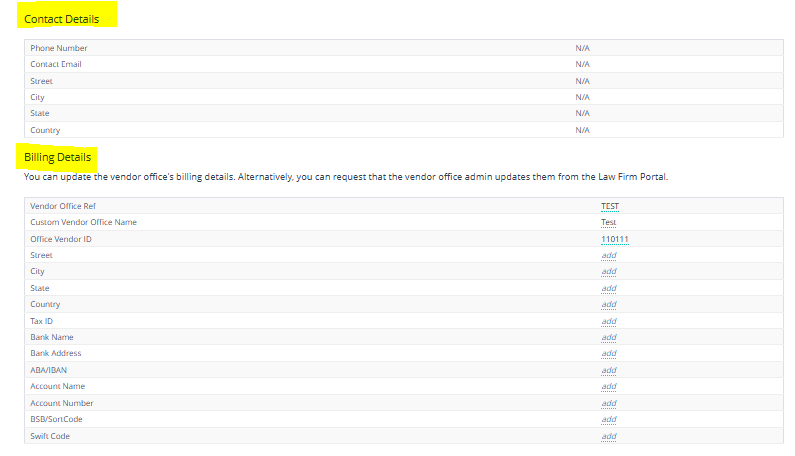Add a Street under Billing Details
The image size is (795, 456).
pos(608,255)
